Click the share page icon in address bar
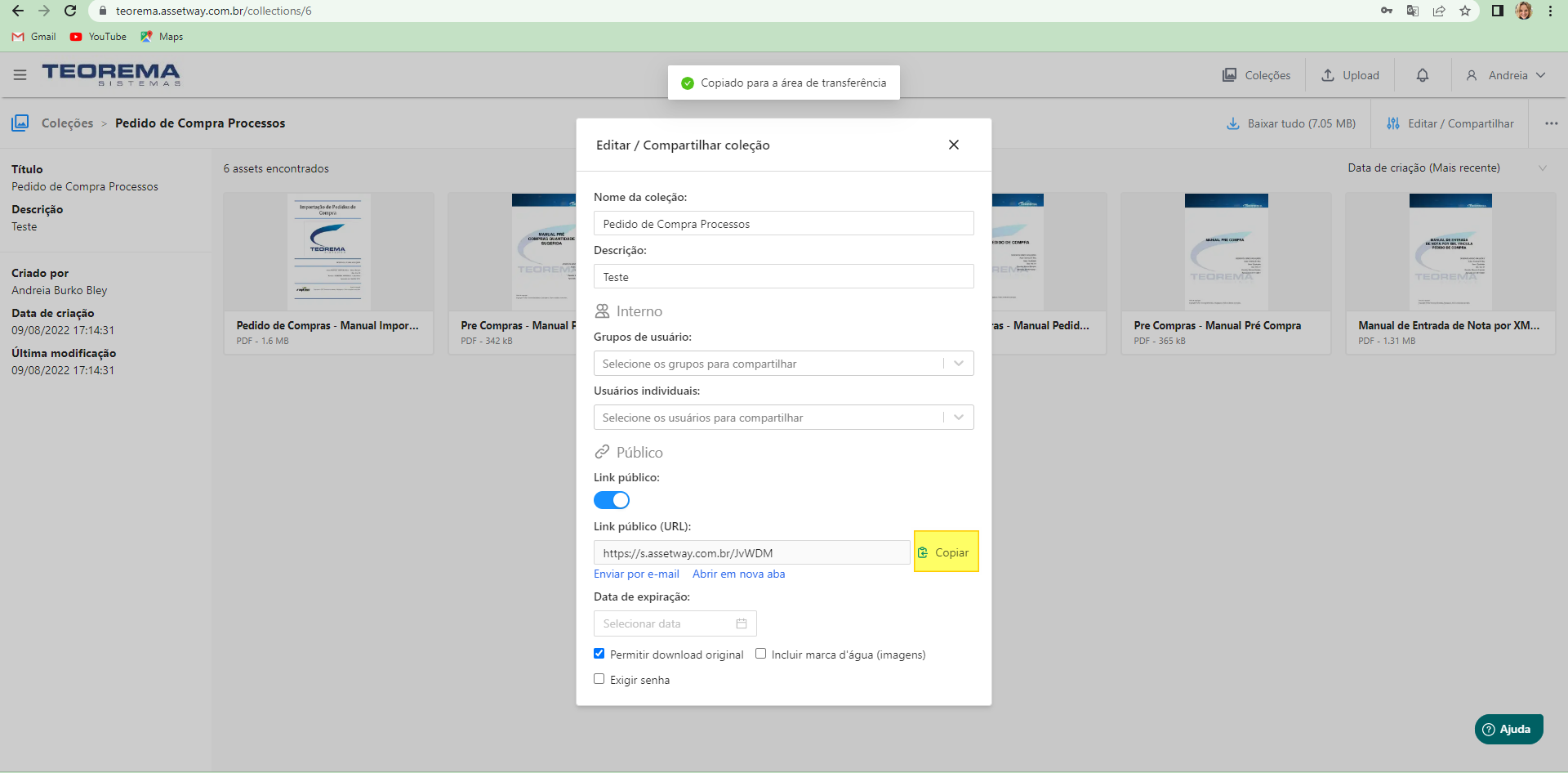Screen dimensions: 1568x773 point(1439,11)
